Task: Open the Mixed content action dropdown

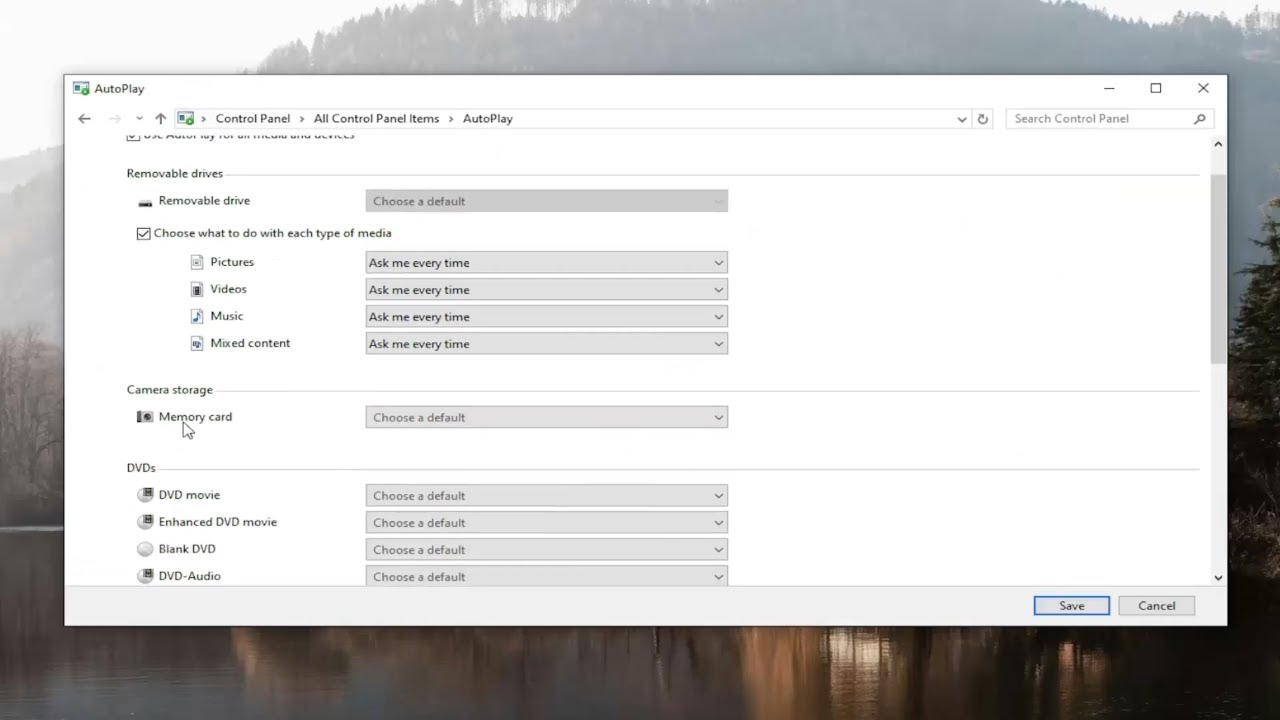Action: click(546, 344)
